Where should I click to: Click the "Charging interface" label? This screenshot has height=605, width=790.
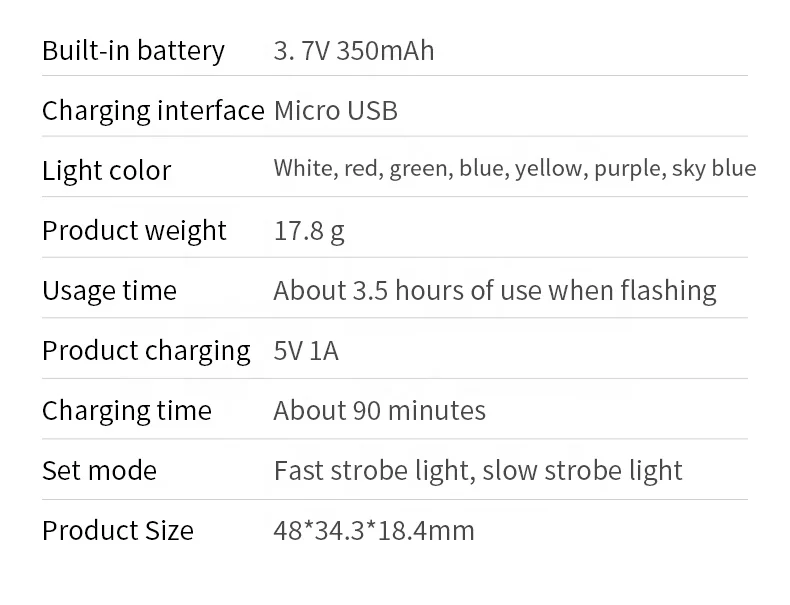[153, 111]
